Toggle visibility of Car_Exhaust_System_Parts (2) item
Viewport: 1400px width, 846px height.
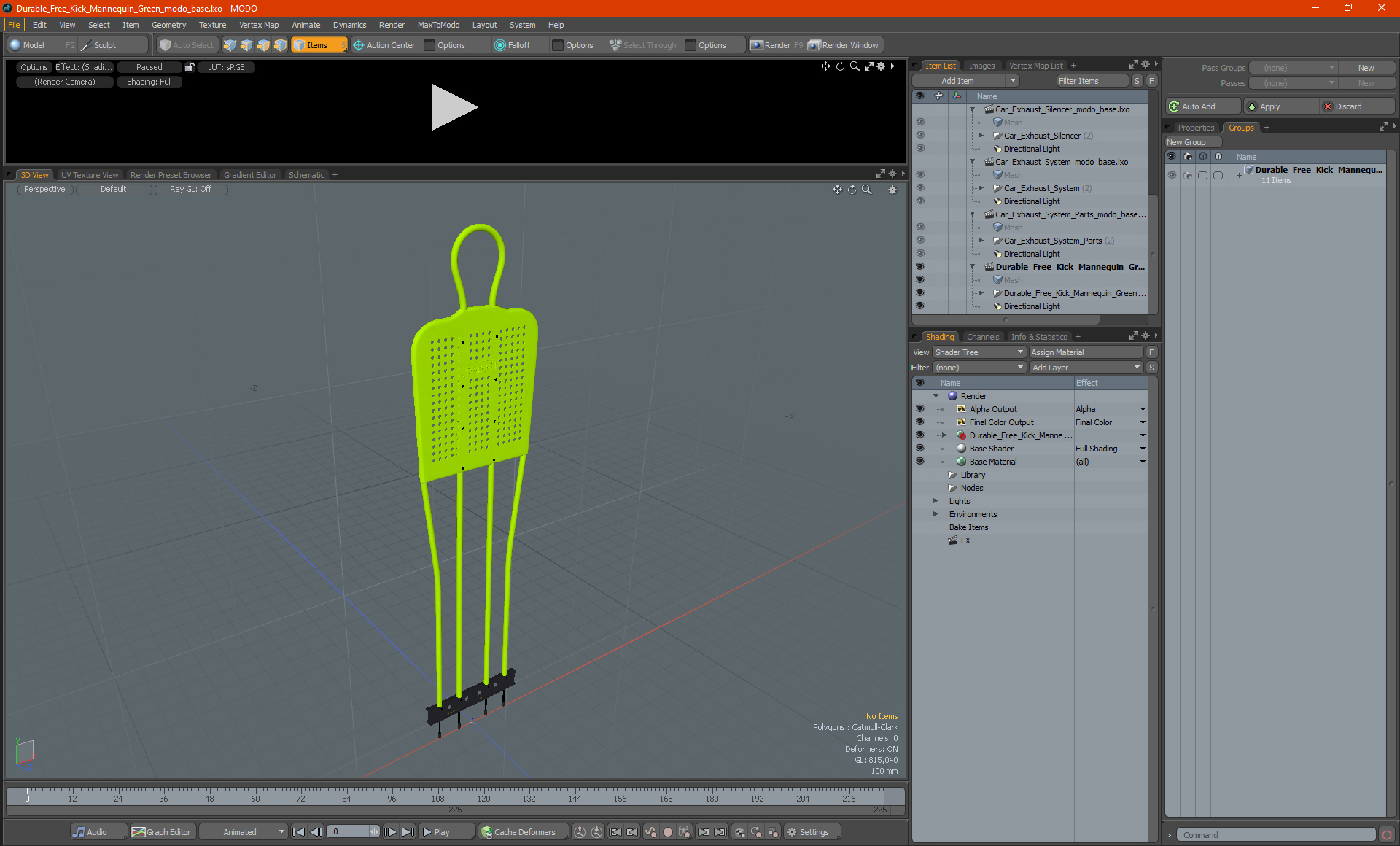[x=920, y=241]
